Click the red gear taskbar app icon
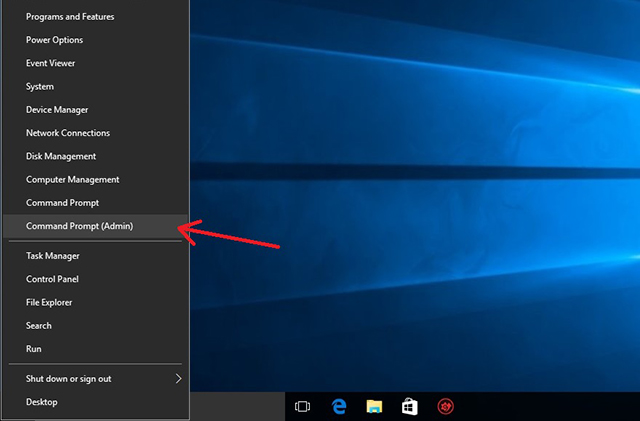The height and width of the screenshot is (421, 640). 445,407
